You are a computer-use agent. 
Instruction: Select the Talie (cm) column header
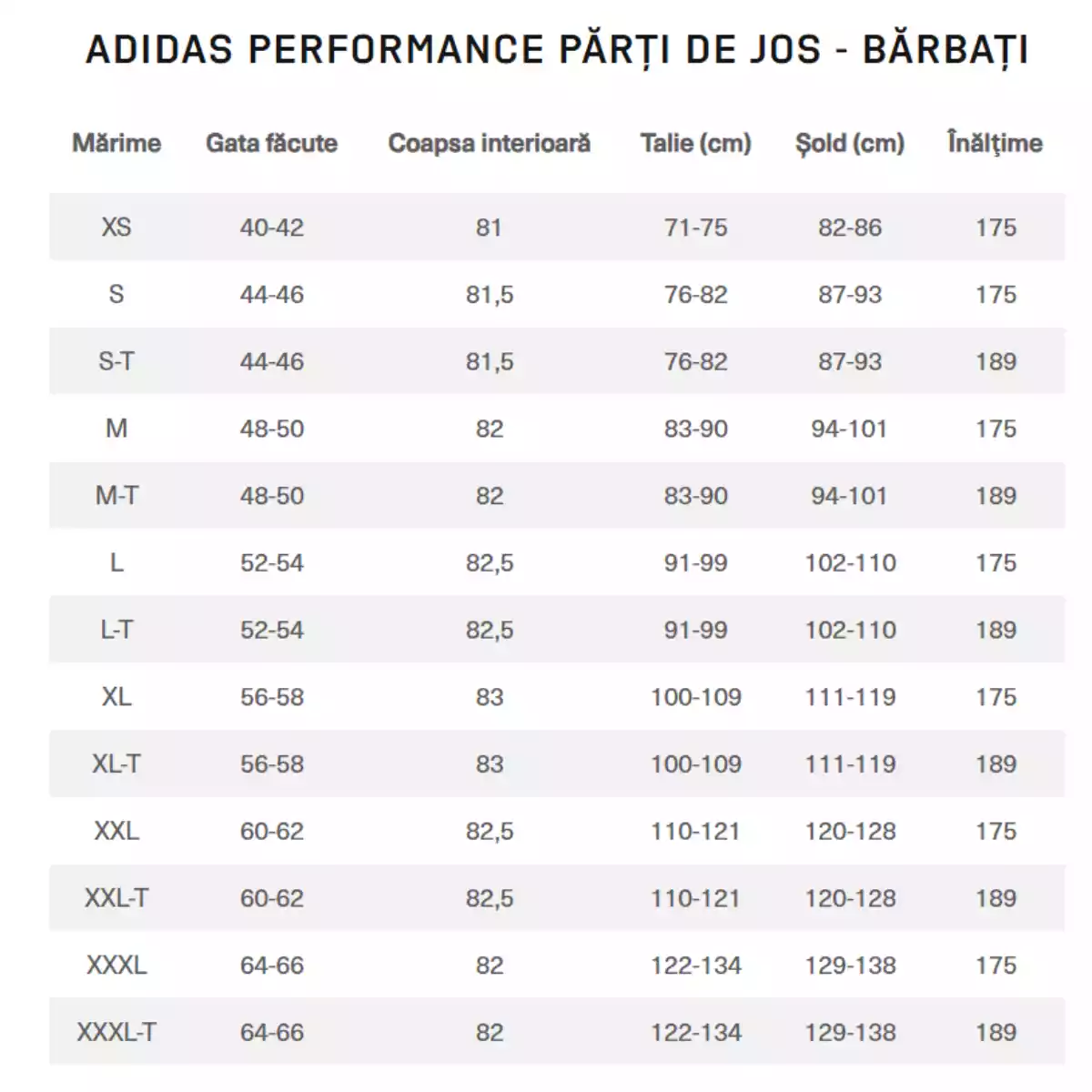click(695, 143)
